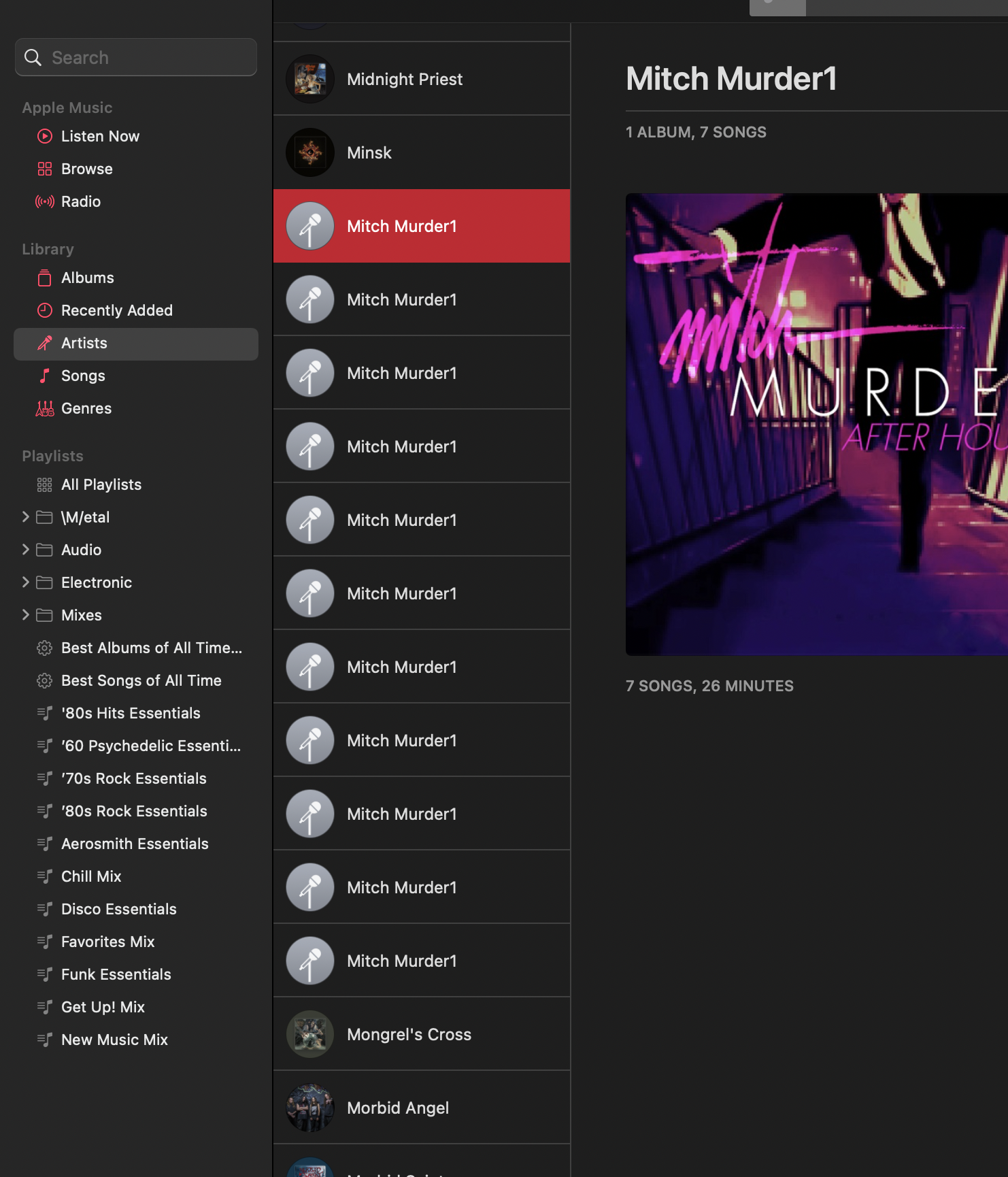Open the Radio broadcast icon

45,201
